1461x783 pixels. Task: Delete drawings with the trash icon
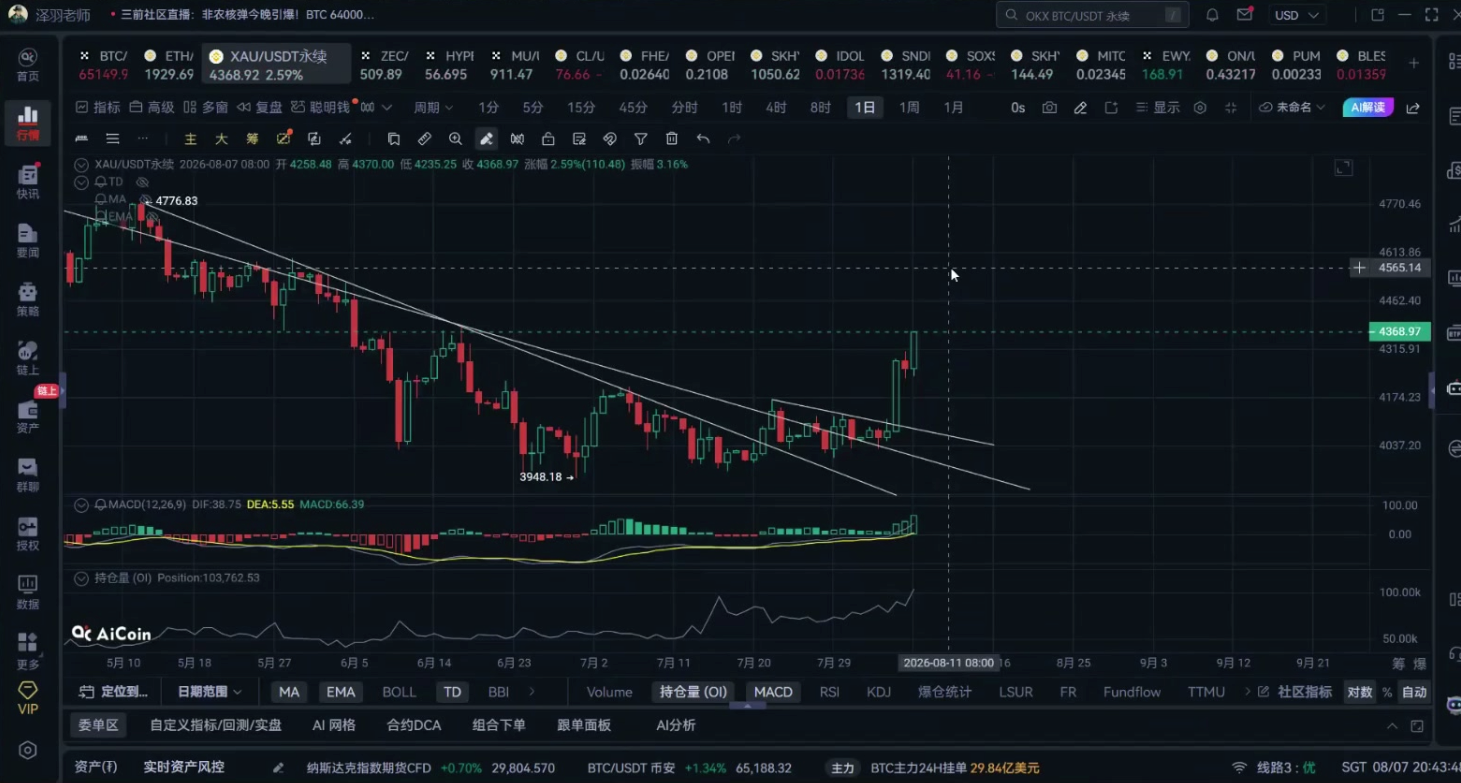[672, 139]
